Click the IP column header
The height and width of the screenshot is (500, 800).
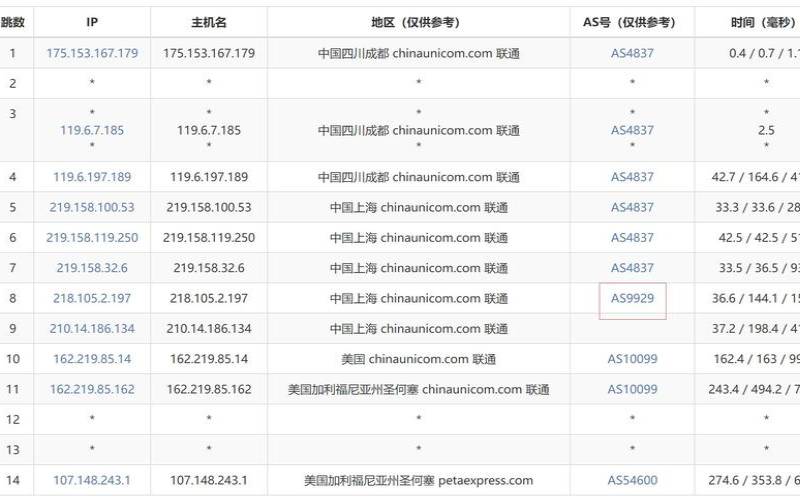click(x=92, y=22)
